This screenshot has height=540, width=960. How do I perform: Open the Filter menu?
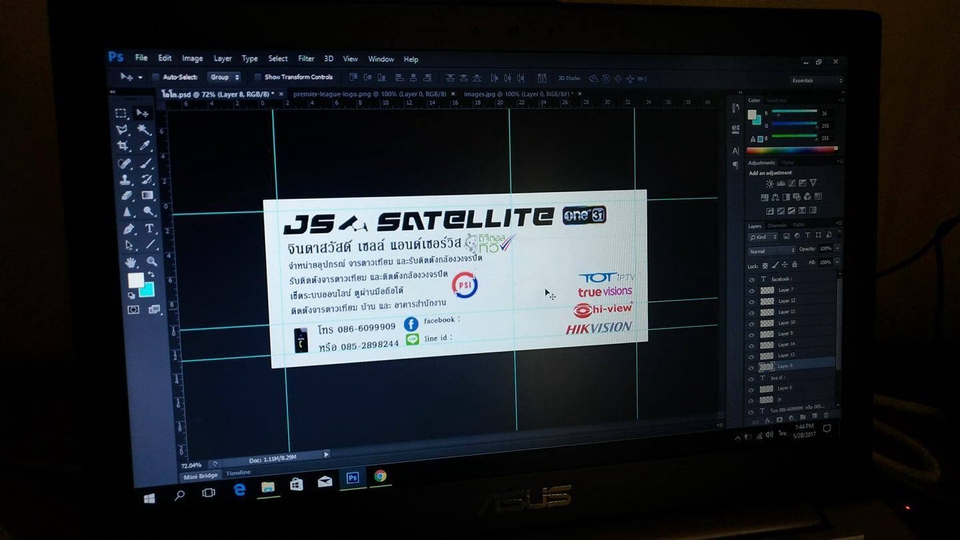(x=306, y=59)
